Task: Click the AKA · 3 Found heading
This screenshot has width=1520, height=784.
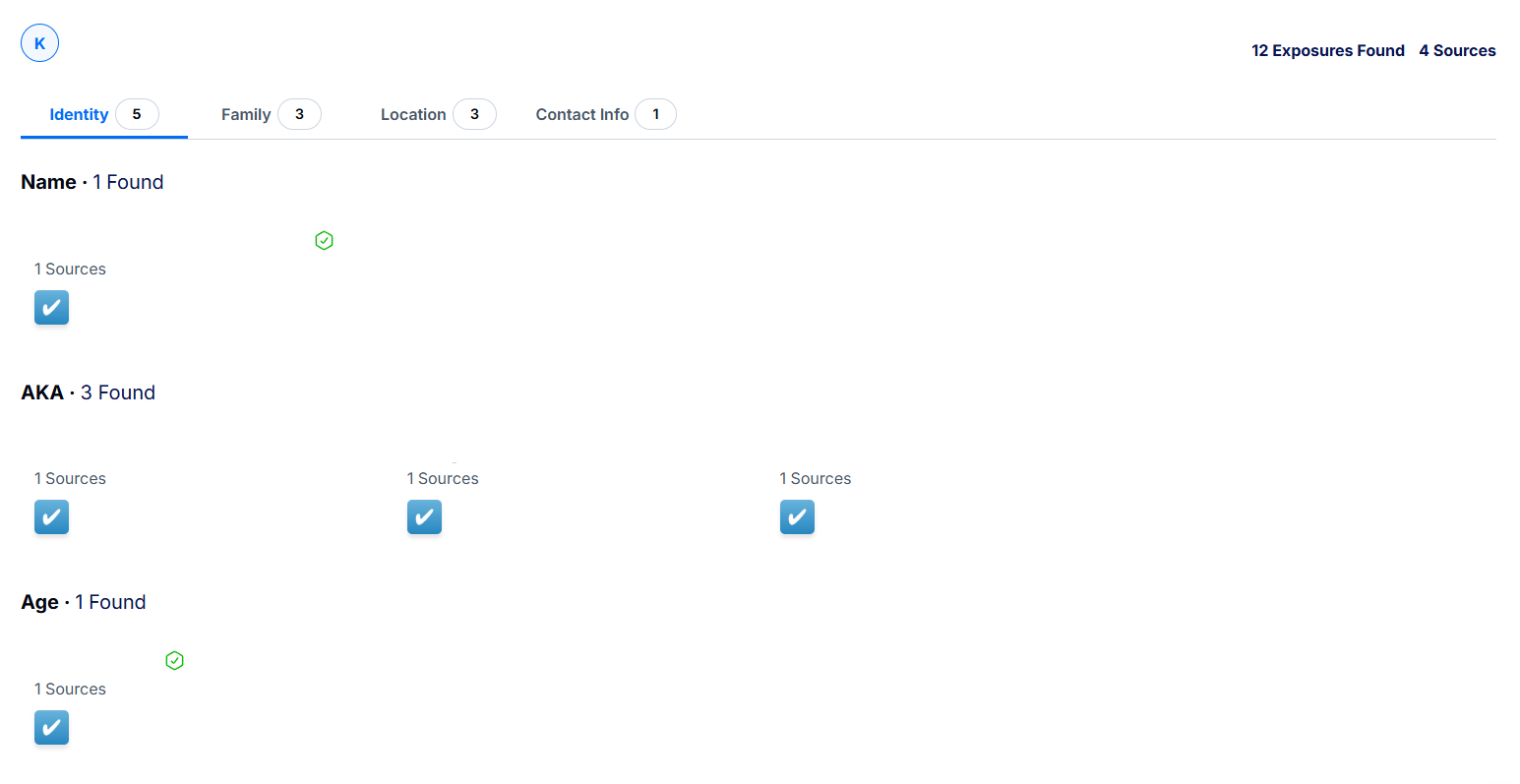Action: pyautogui.click(x=89, y=393)
